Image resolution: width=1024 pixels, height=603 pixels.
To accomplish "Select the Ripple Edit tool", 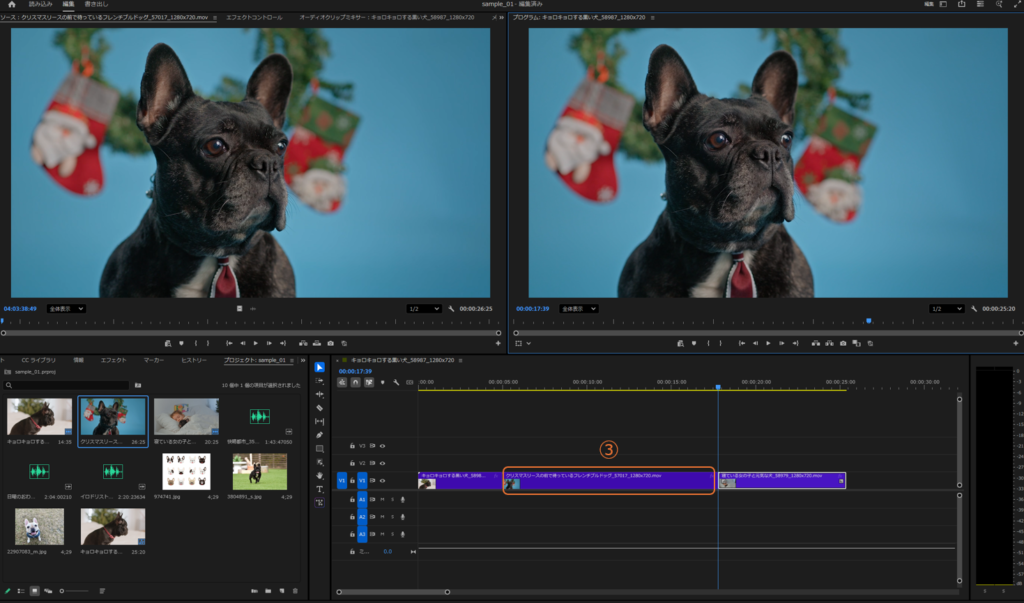I will [320, 394].
